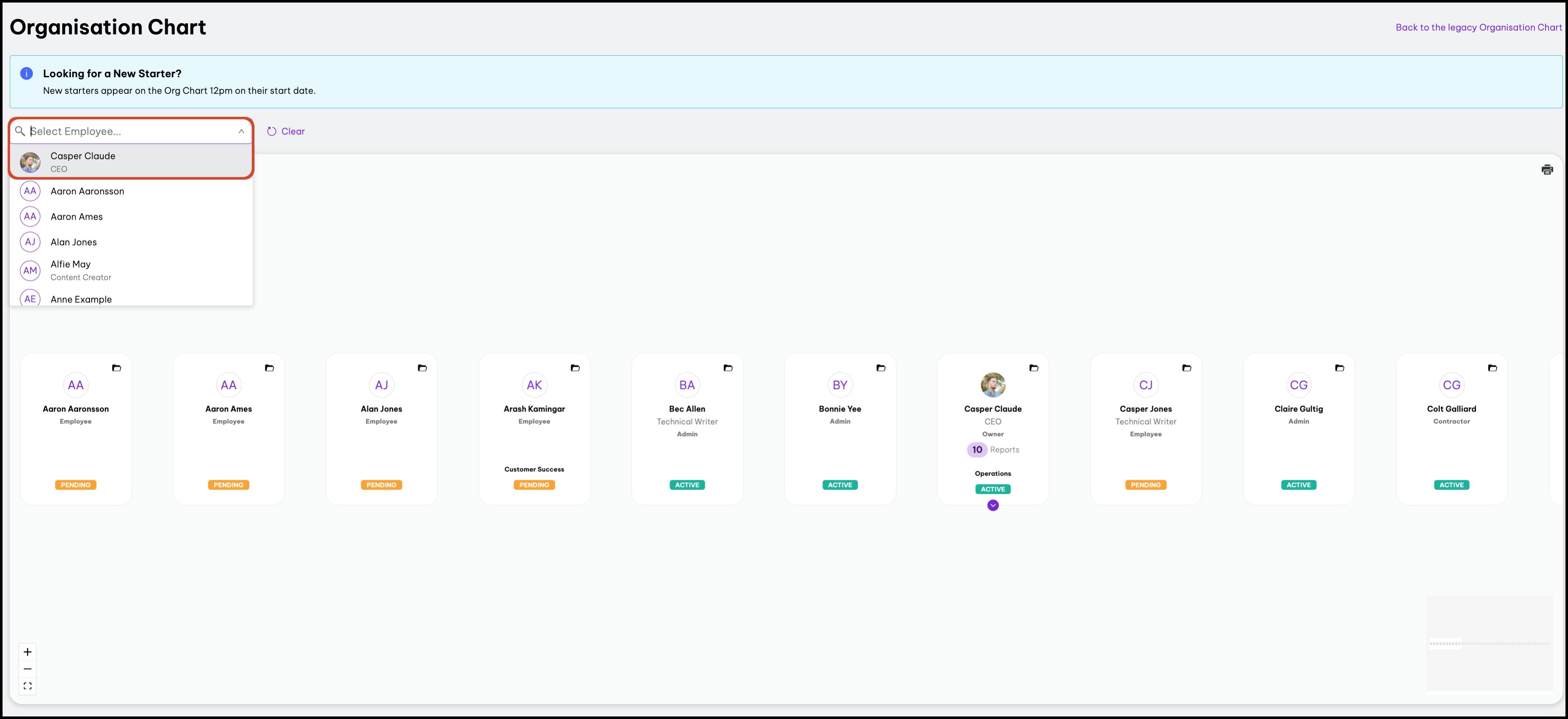Screen dimensions: 1568x719
Task: Select Casper Claude CEO from the list
Action: (83, 162)
